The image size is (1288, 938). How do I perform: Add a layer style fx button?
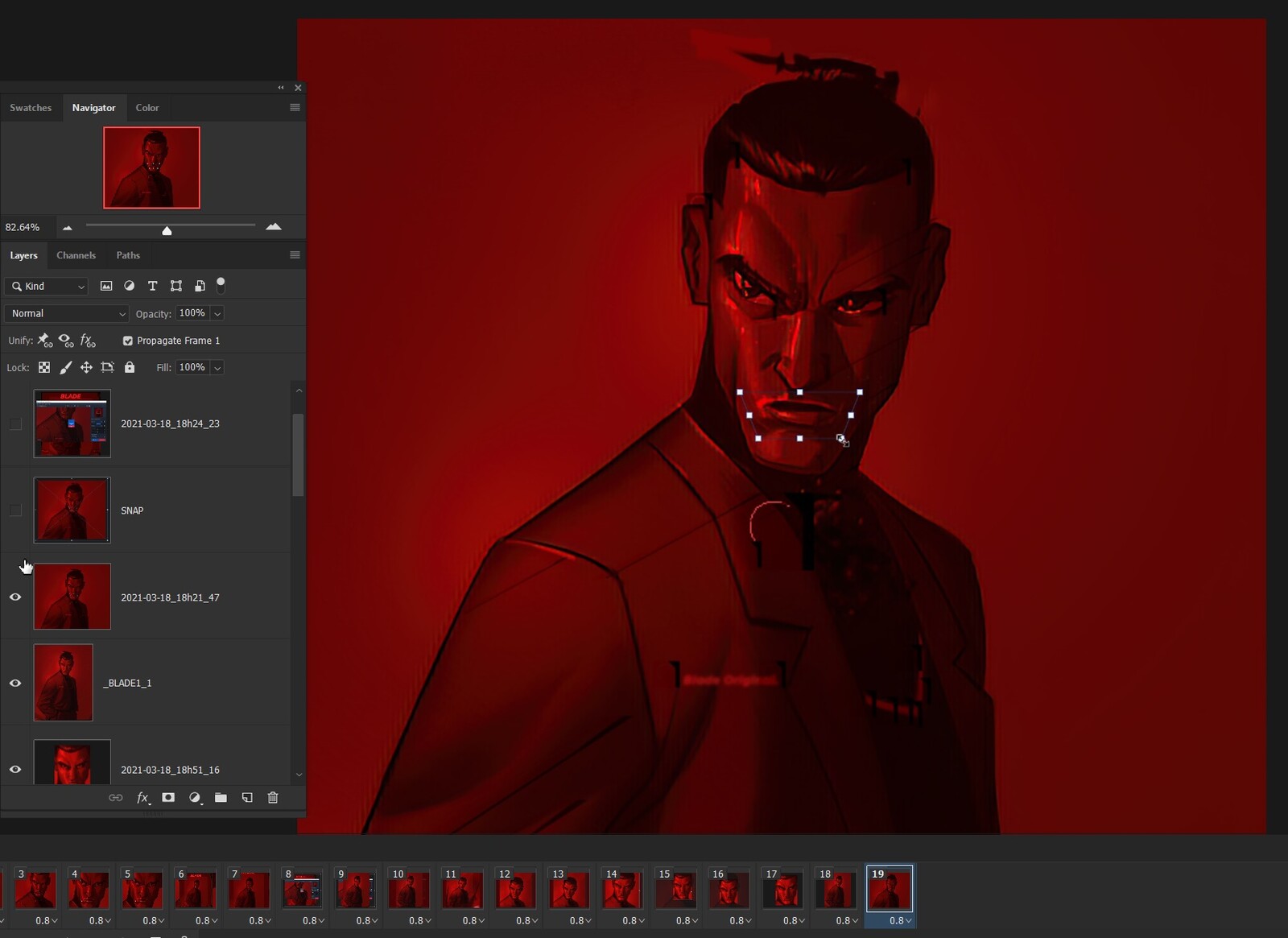pos(142,797)
